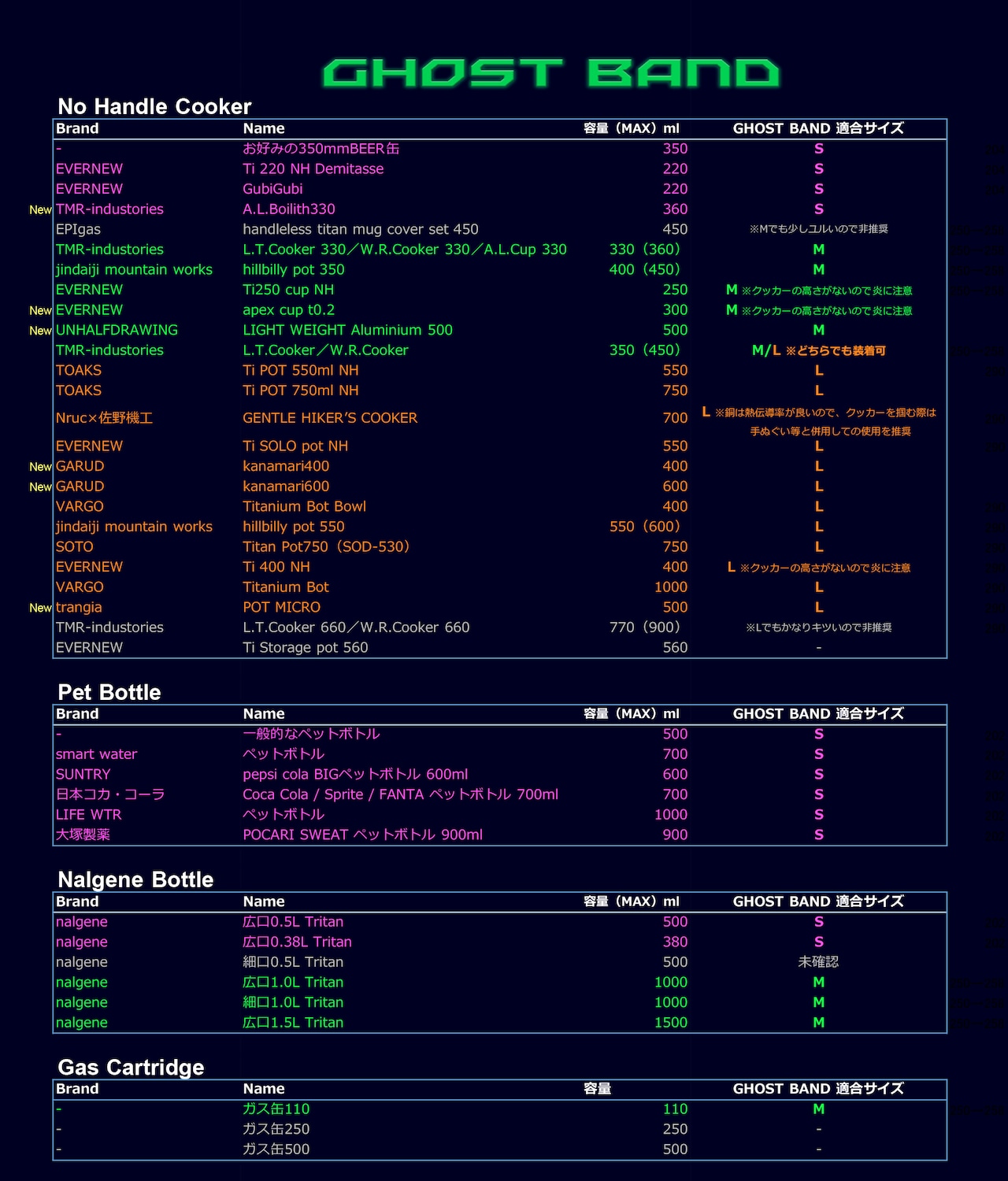The width and height of the screenshot is (1008, 1181).
Task: Click '770 (900)' capacity value
Action: coord(645,628)
